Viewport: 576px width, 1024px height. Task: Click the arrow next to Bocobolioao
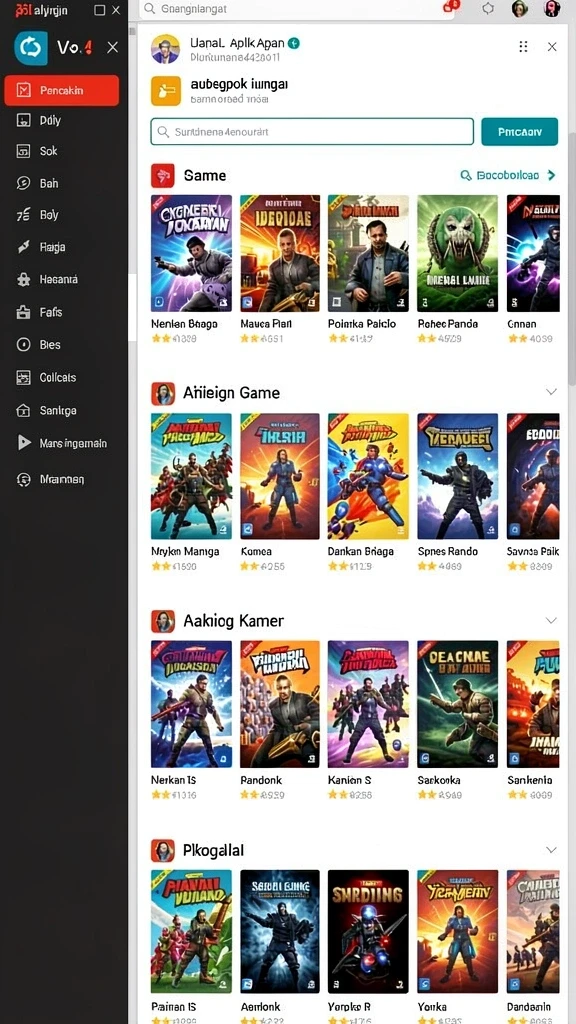click(x=551, y=175)
